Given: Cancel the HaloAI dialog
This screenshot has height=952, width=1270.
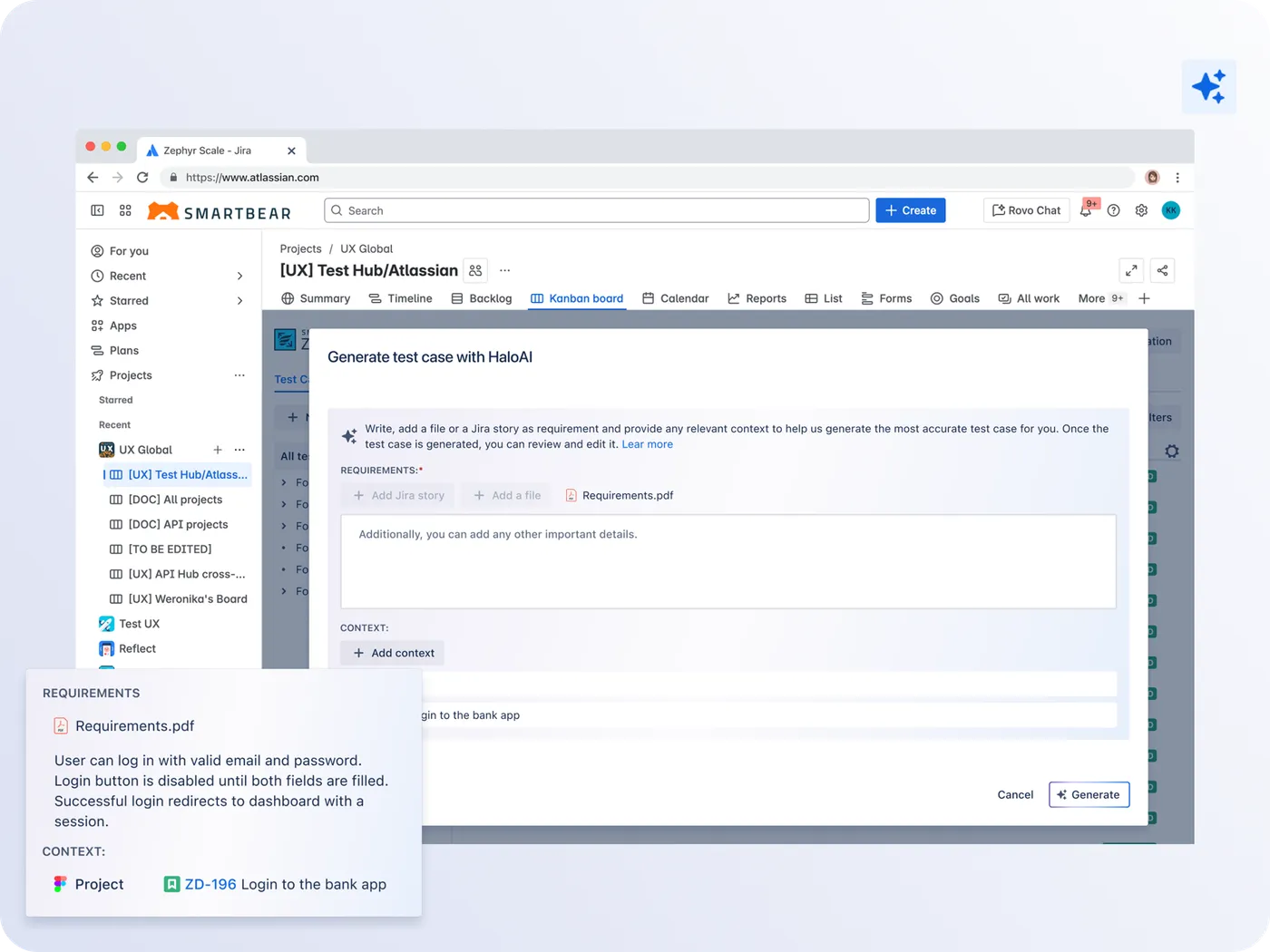Looking at the screenshot, I should pyautogui.click(x=1015, y=794).
